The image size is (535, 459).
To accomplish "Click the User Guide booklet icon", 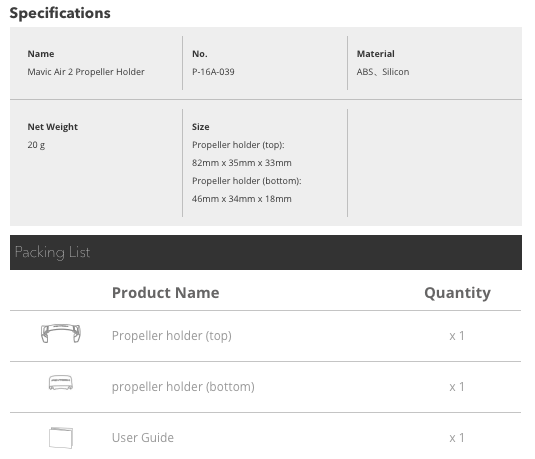I will (x=61, y=438).
